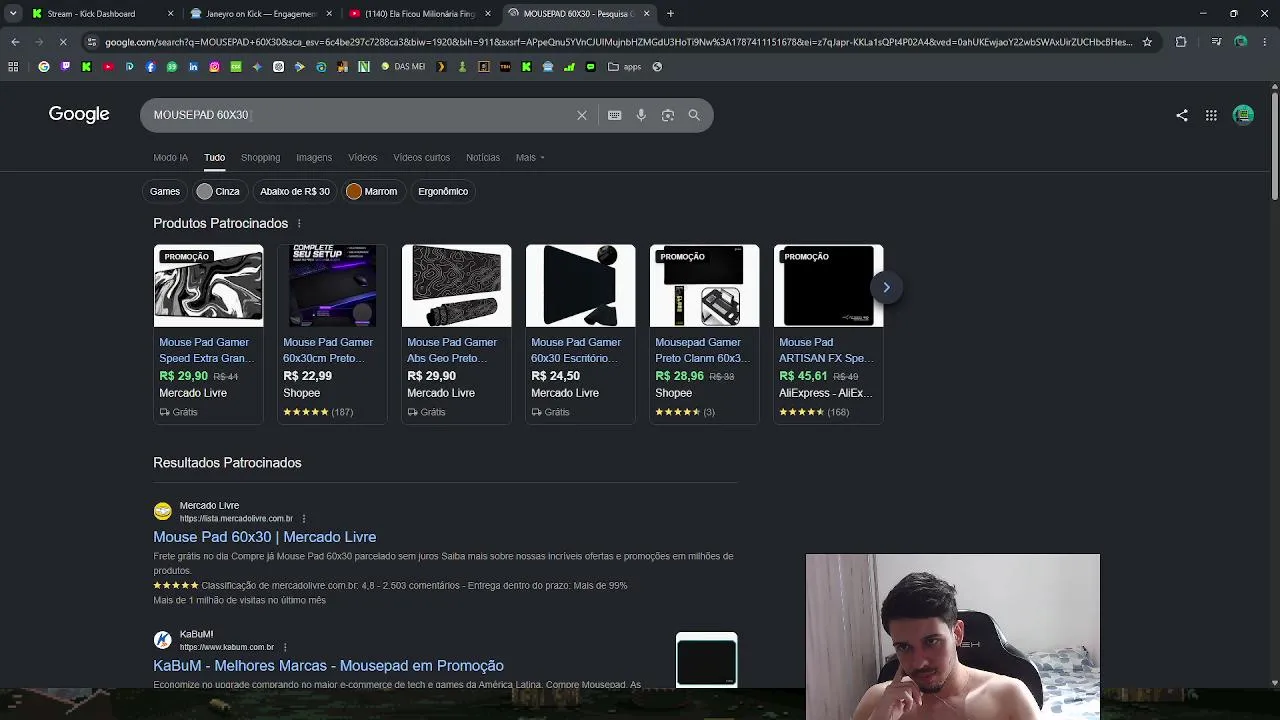The width and height of the screenshot is (1280, 720).
Task: Open Mousepad Gamer Preto Clanm product image
Action: point(704,286)
